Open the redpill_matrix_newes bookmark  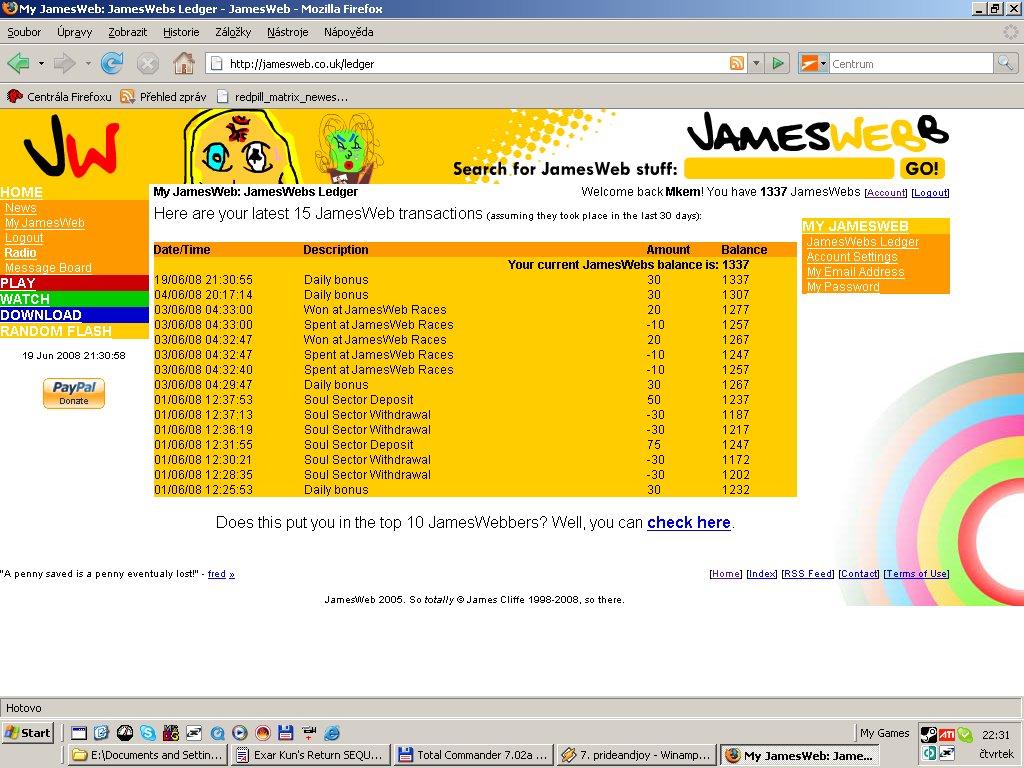click(282, 97)
